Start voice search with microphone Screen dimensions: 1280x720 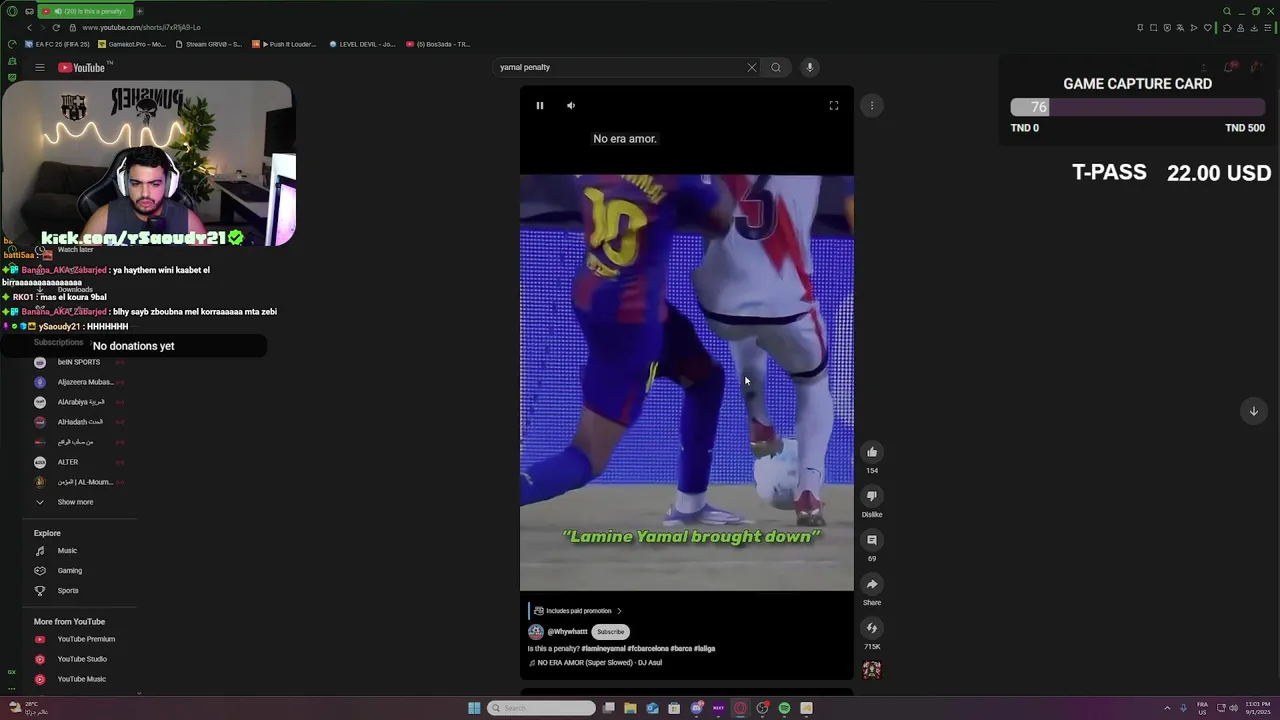point(810,67)
